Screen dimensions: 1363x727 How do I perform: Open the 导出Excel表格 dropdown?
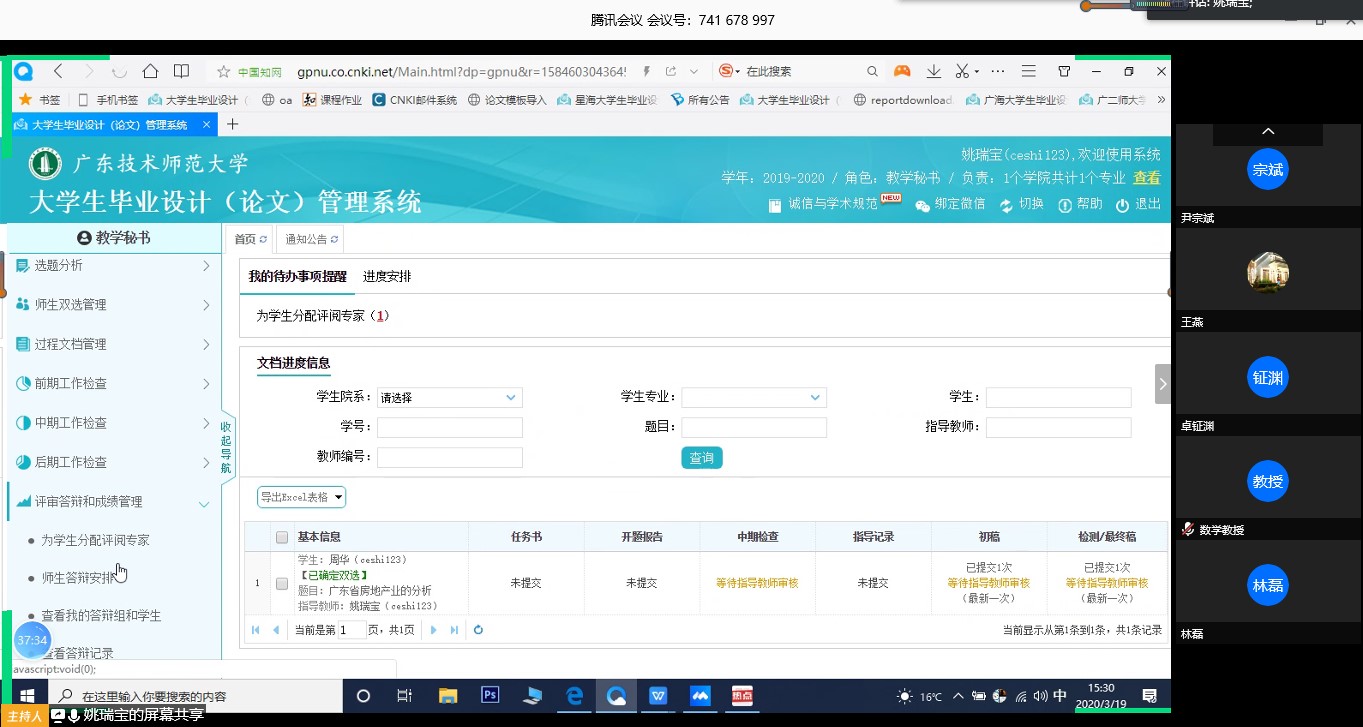[301, 497]
